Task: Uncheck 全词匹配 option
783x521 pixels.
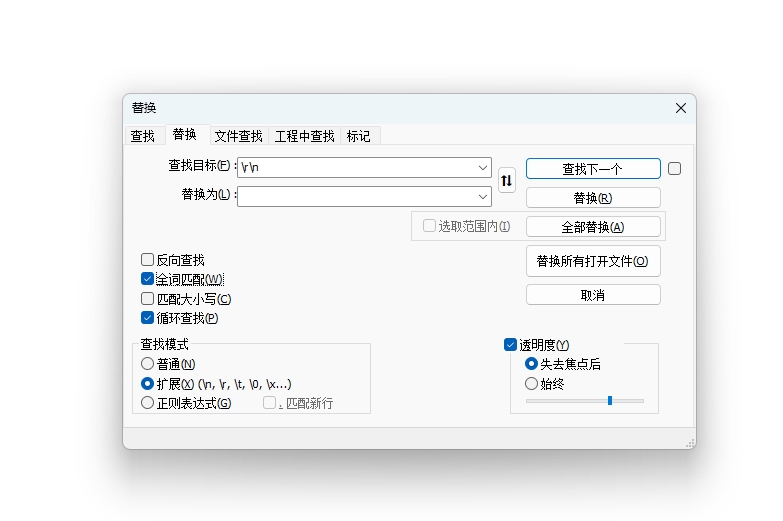Action: tap(148, 279)
